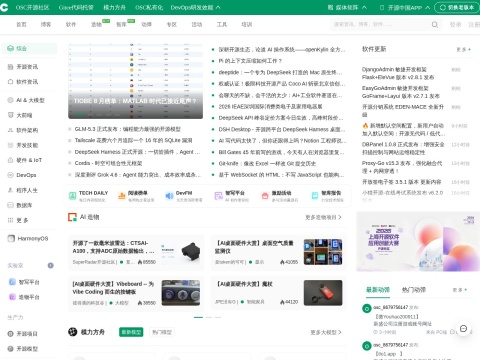Click the 模力方舟 section logo icon
This screenshot has height=360, width=480.
tap(73, 332)
